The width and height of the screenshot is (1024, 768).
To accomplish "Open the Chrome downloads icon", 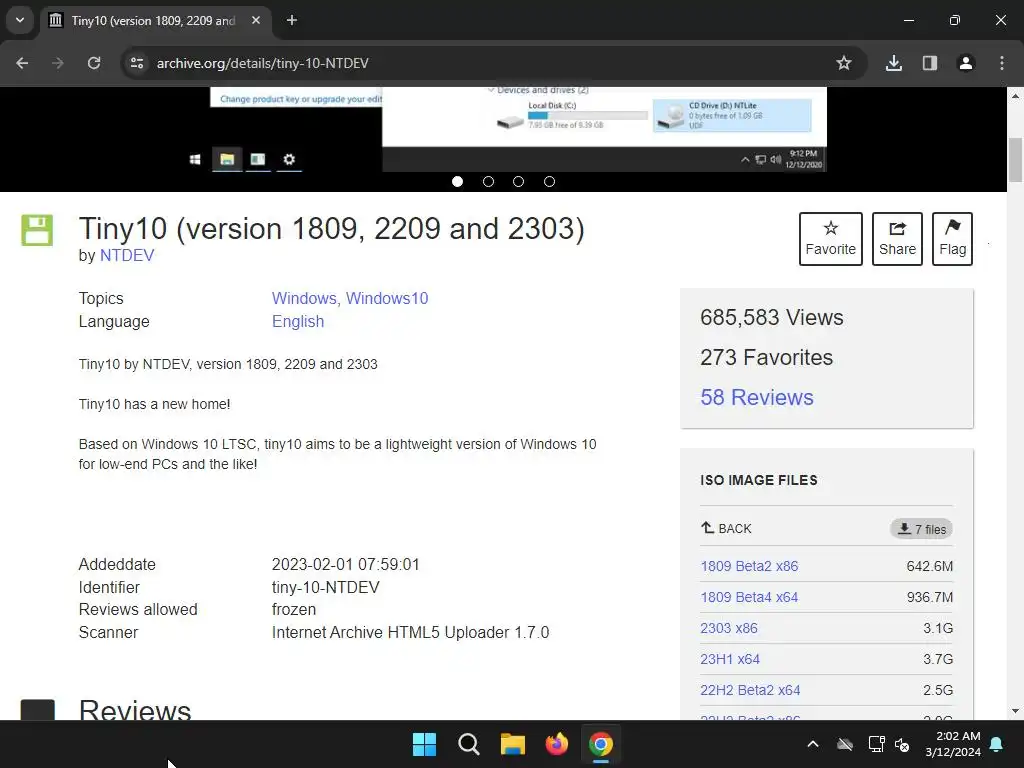I will 894,63.
